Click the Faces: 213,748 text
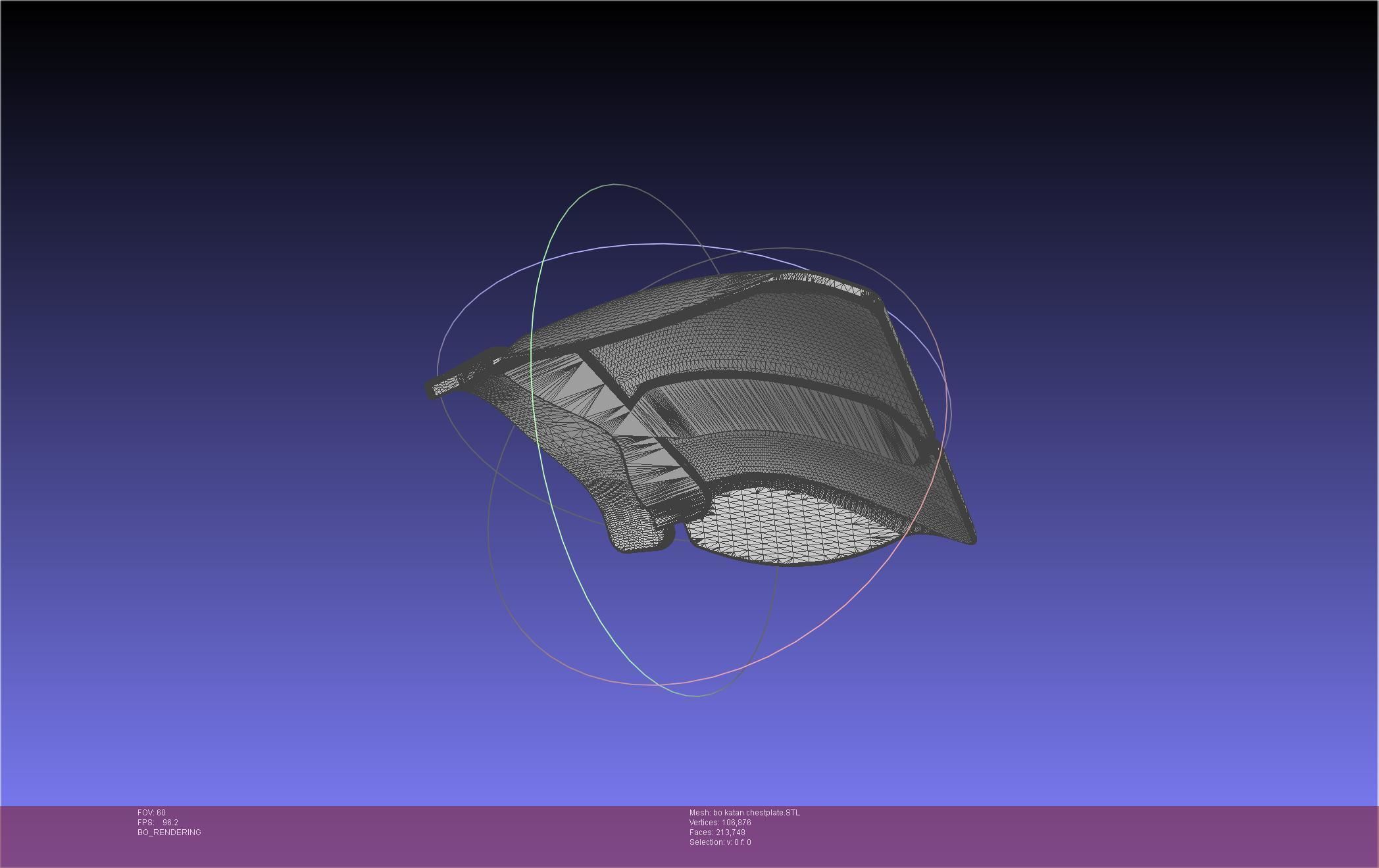Screen dimensions: 1379x868 point(717,832)
